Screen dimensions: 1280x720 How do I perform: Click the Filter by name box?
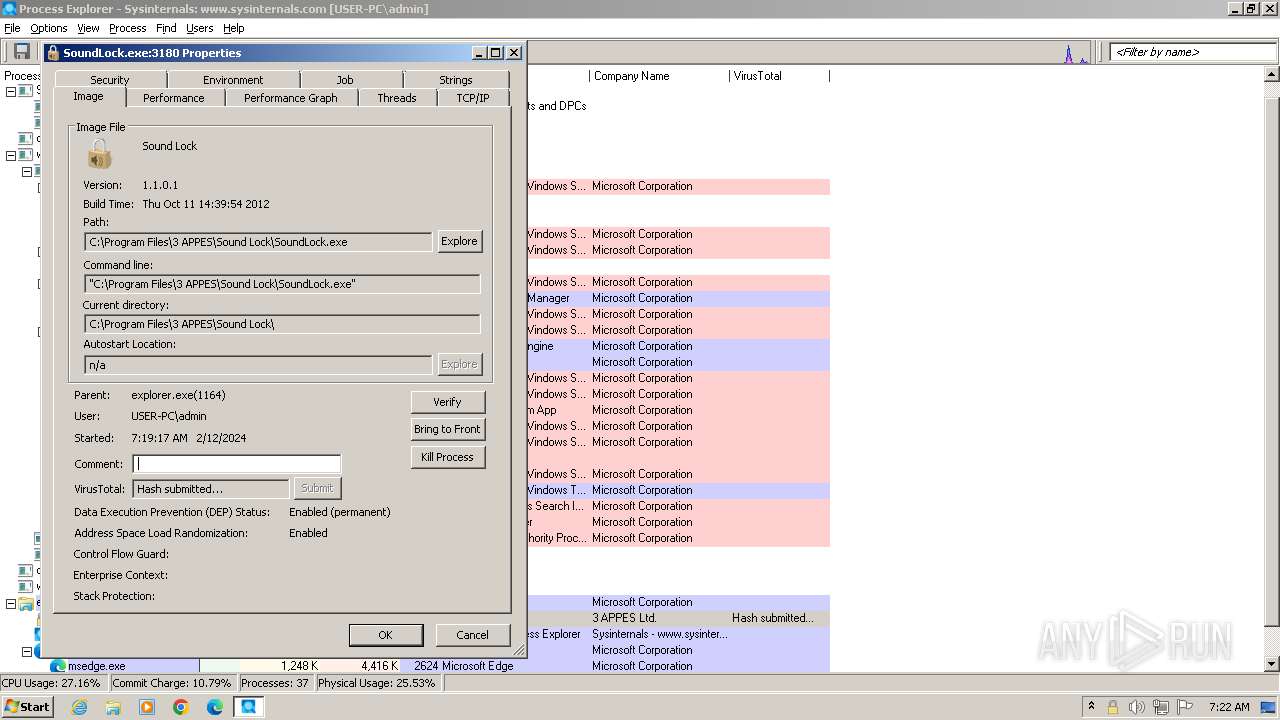point(1193,52)
